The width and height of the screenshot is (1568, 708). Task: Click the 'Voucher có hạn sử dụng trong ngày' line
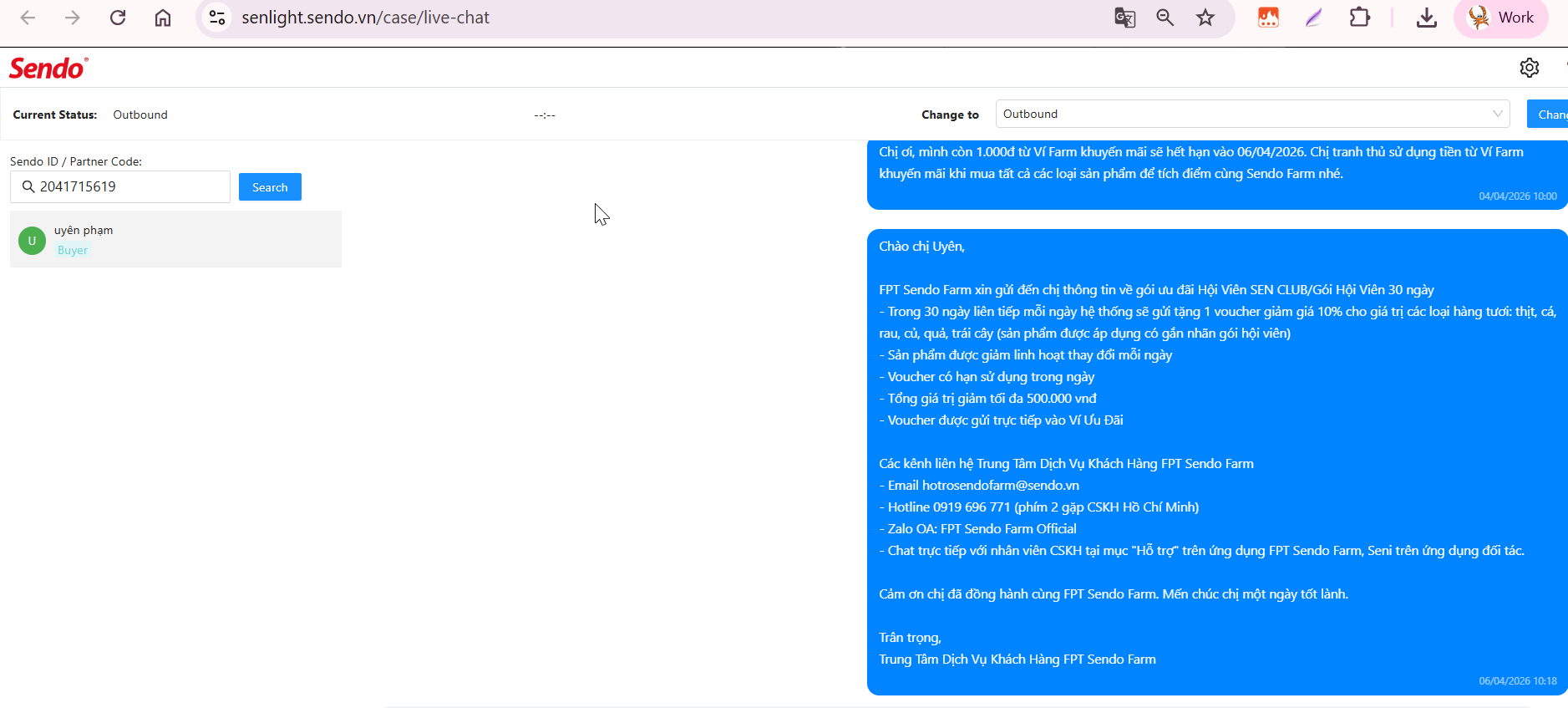(x=987, y=377)
